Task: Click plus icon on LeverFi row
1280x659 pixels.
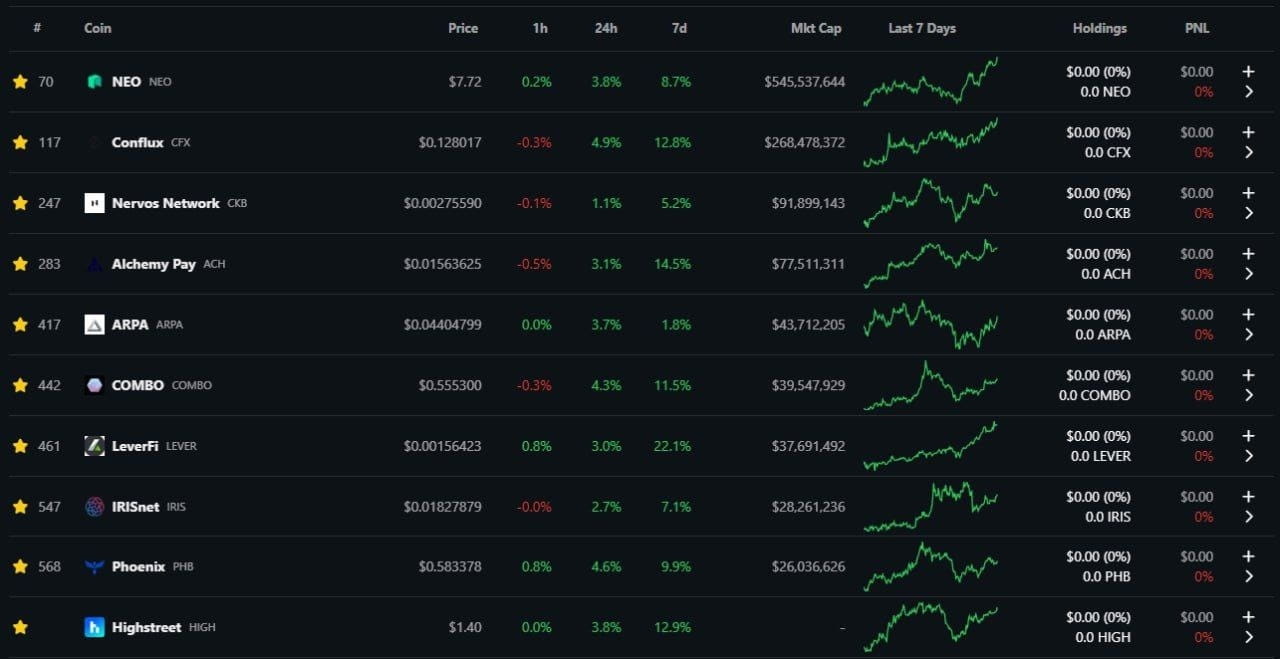Action: coord(1248,436)
